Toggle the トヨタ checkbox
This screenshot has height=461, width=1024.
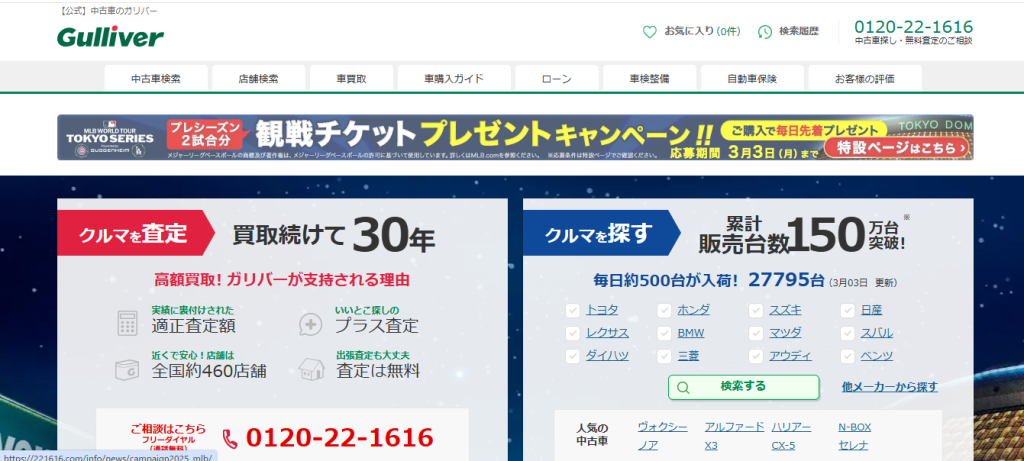click(573, 310)
